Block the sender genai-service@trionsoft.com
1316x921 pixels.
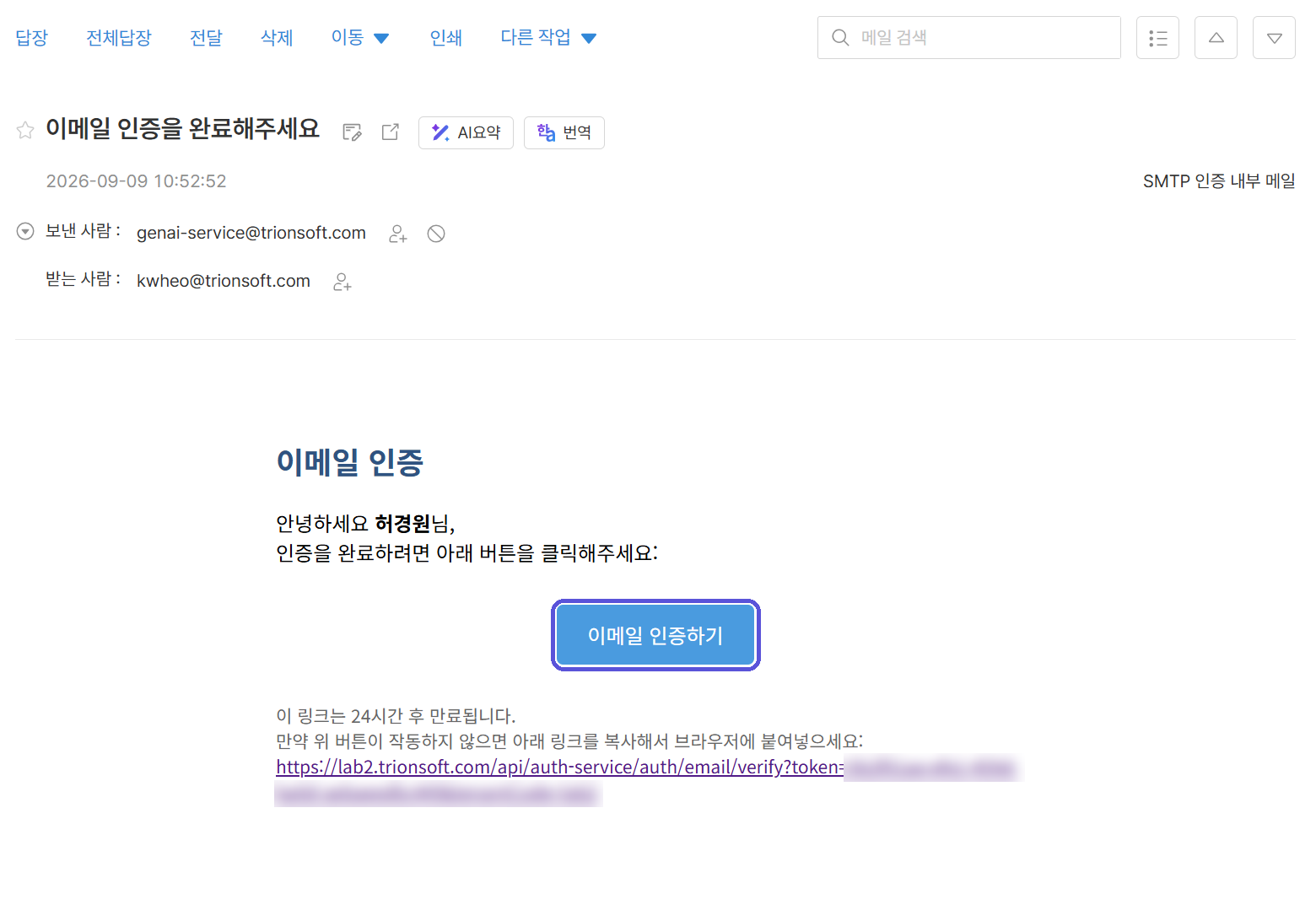[x=436, y=234]
